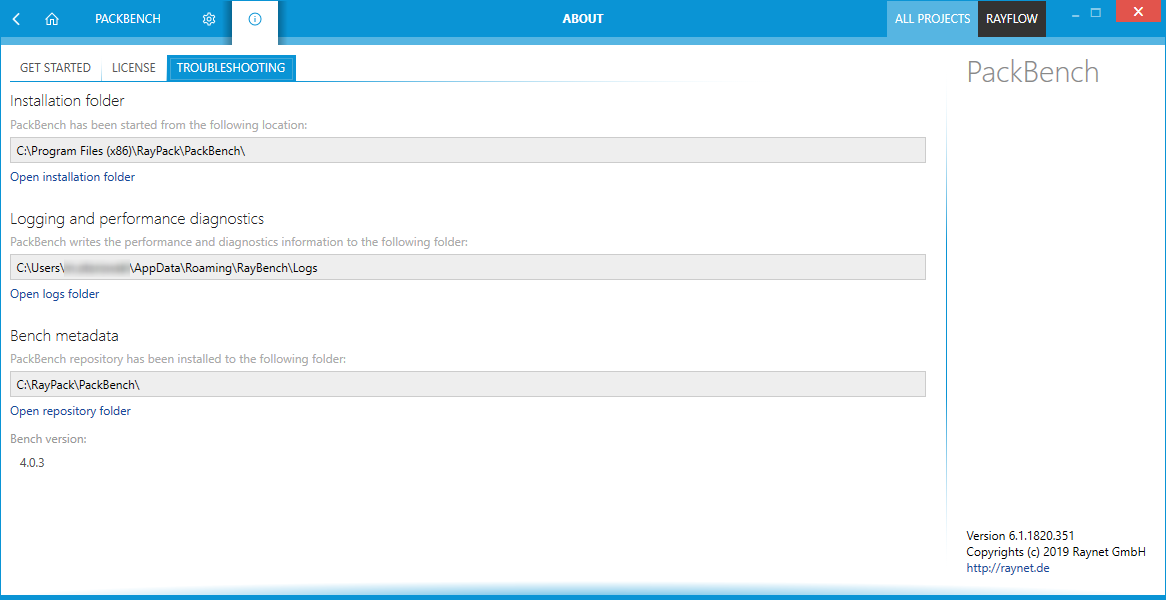Close the PackBench window
1166x600 pixels.
pos(1138,13)
